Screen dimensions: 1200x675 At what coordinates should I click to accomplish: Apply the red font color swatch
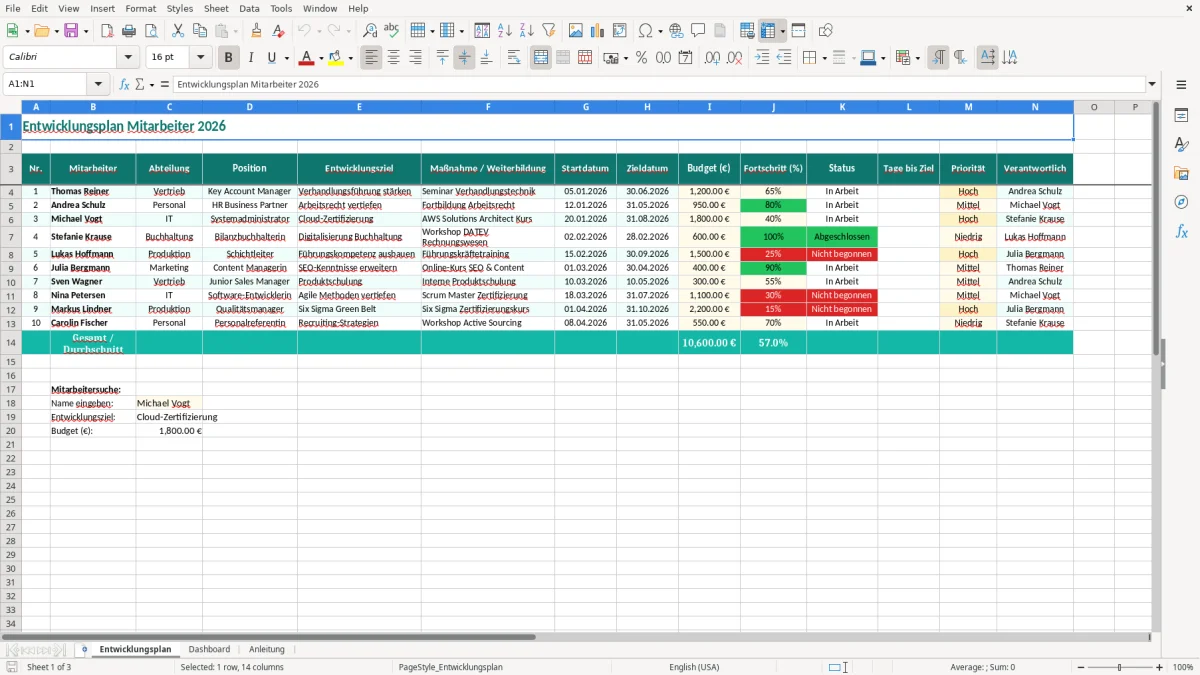tap(306, 58)
